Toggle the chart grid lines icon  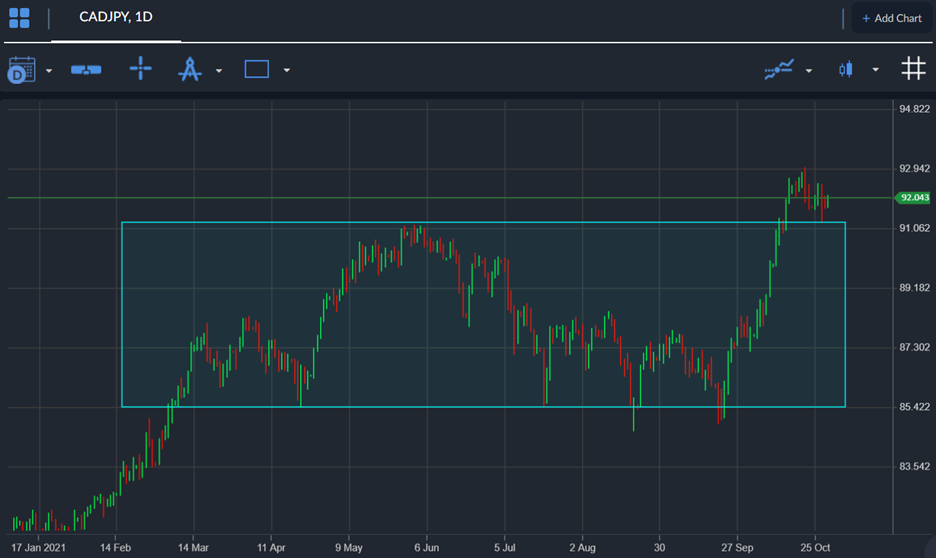[913, 69]
